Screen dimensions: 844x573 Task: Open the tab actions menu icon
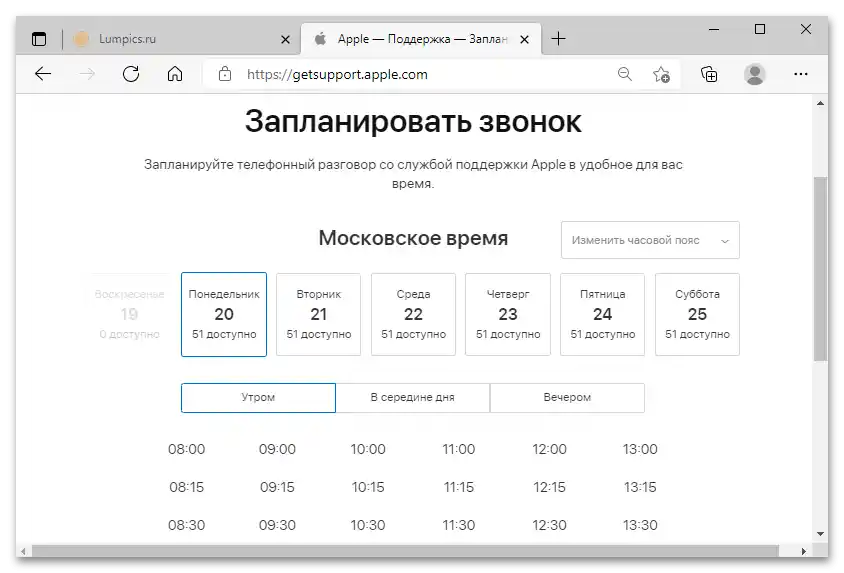pos(39,39)
